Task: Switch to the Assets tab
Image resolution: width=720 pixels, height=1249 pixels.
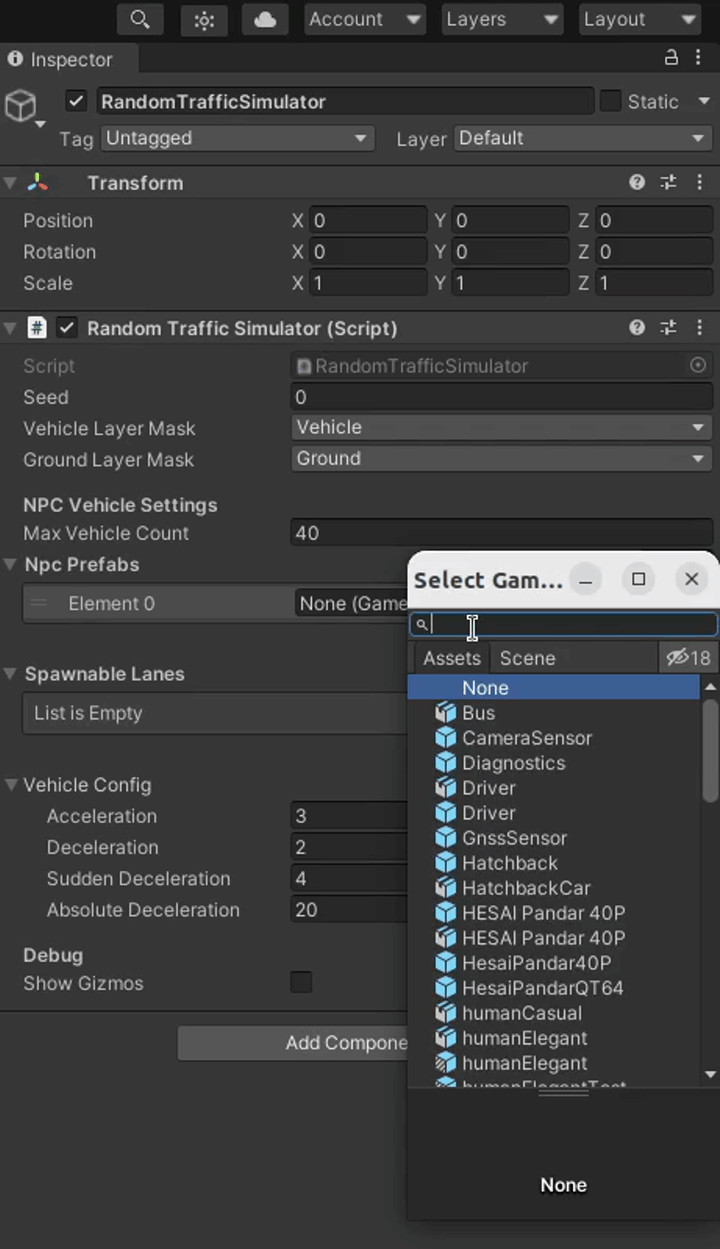Action: click(x=452, y=658)
